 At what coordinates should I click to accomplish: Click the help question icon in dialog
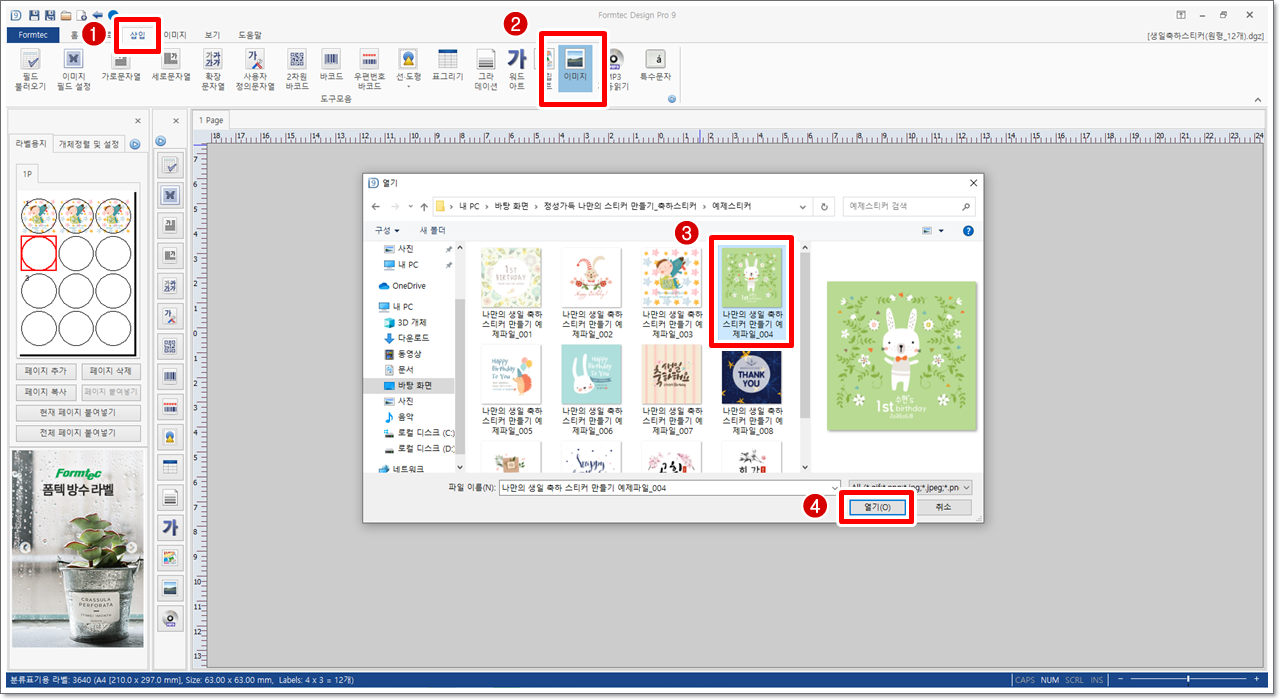pos(968,231)
